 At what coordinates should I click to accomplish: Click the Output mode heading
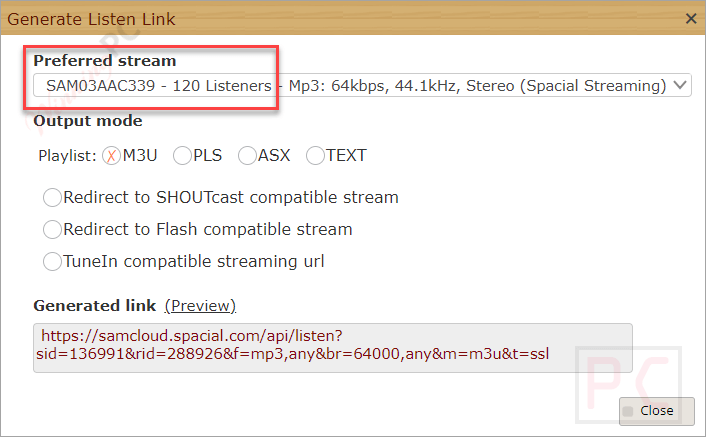[x=88, y=121]
